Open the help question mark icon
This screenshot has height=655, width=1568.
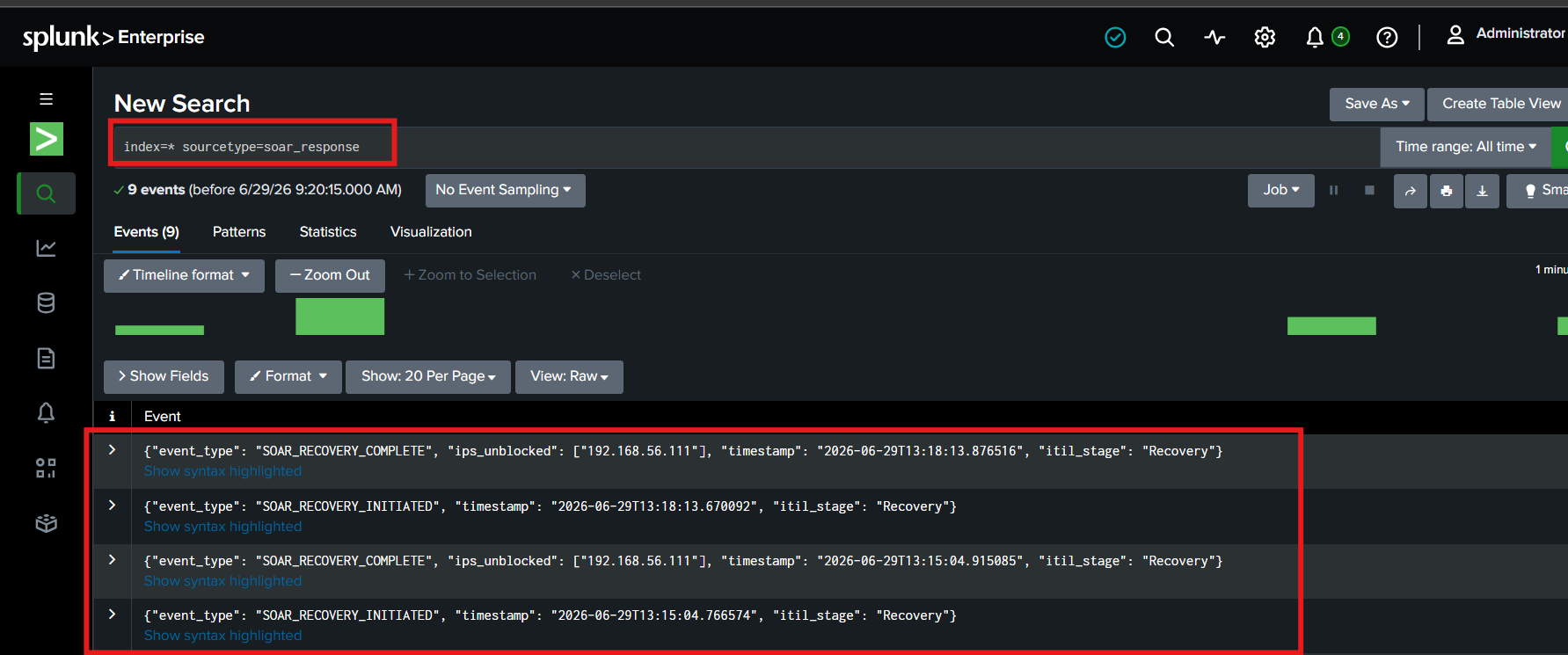pyautogui.click(x=1387, y=37)
